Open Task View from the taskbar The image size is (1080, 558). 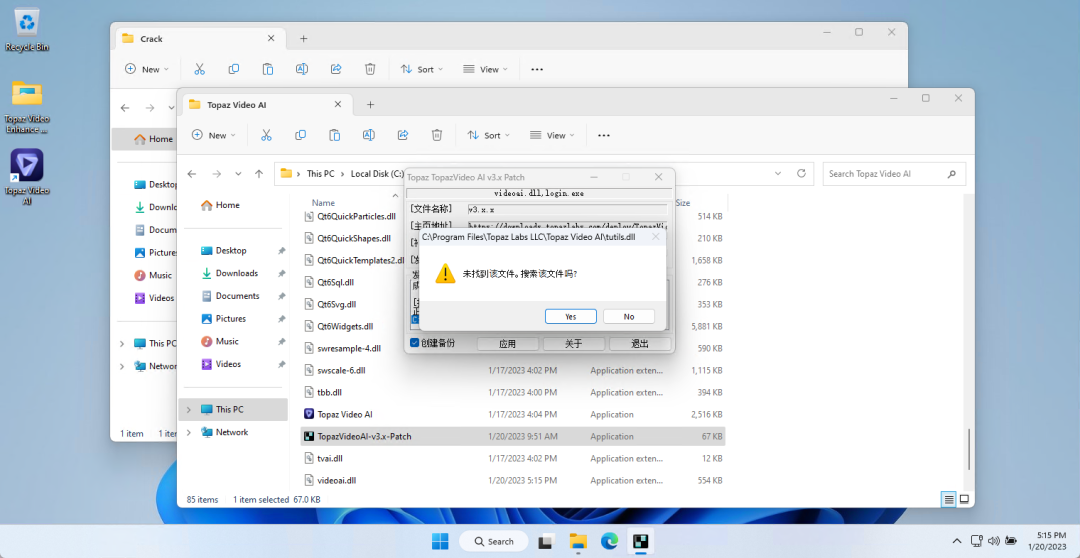click(546, 541)
